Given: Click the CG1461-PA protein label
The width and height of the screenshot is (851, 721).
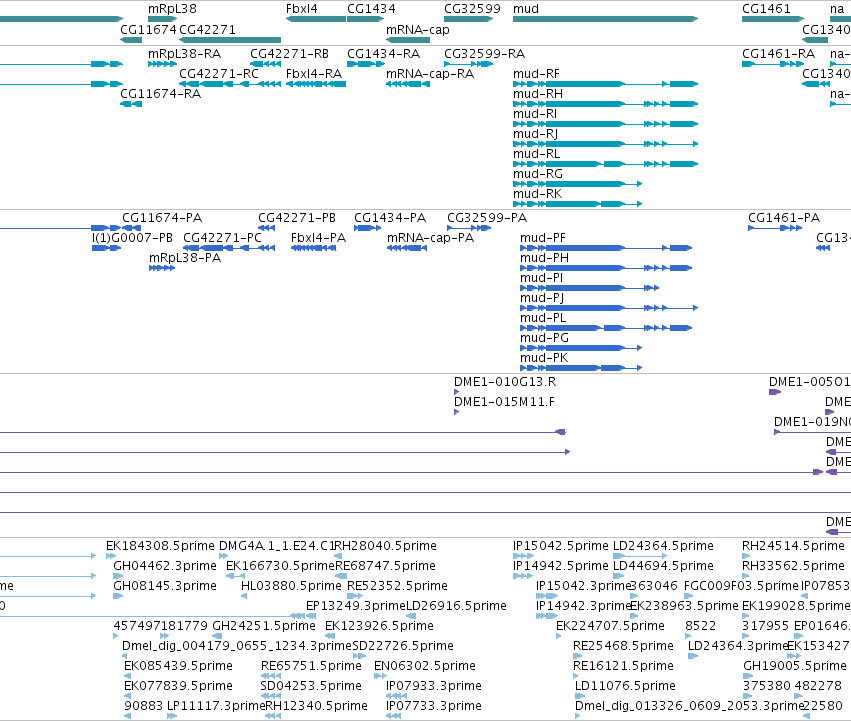Looking at the screenshot, I should 784,218.
